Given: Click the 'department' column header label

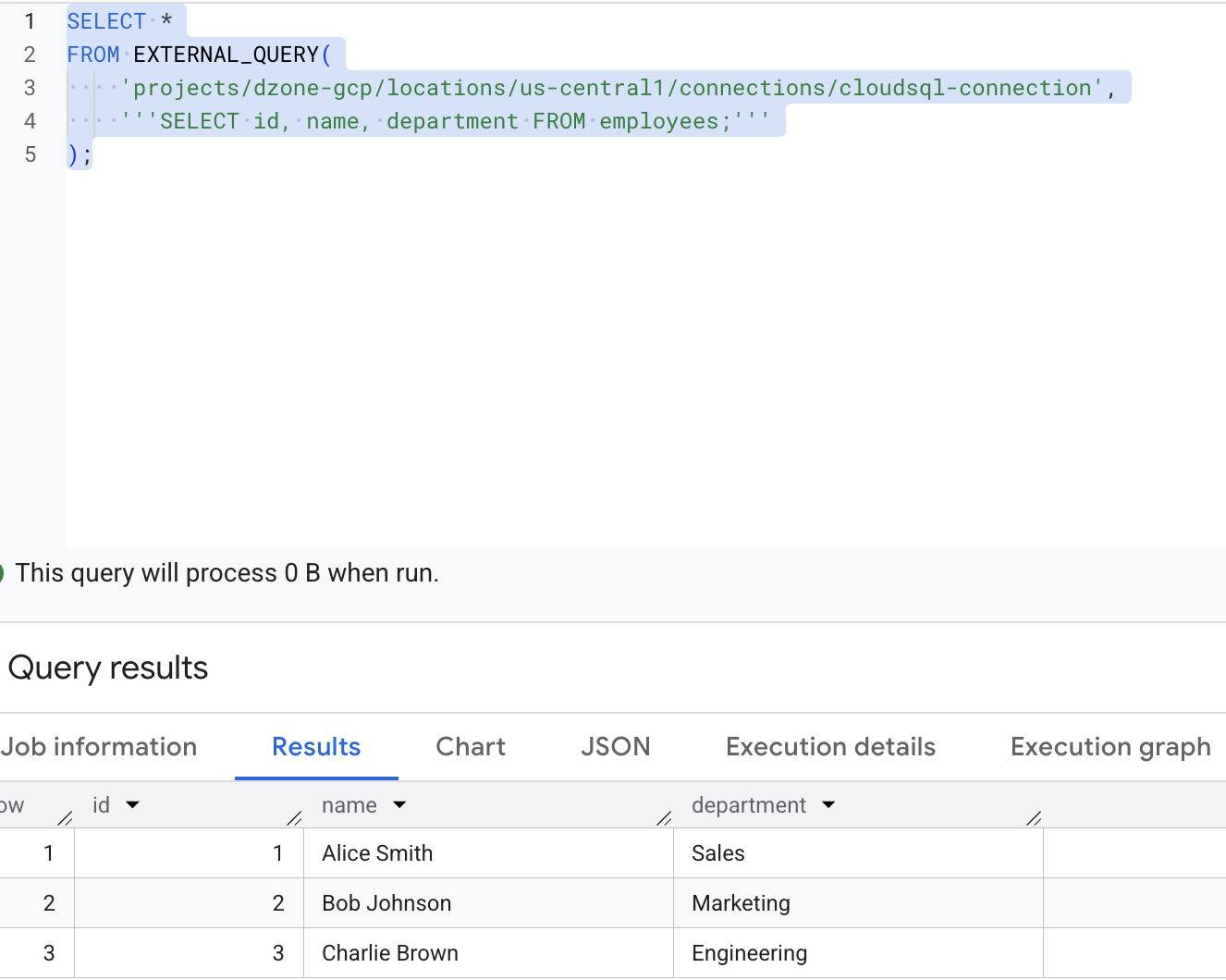Looking at the screenshot, I should point(749,805).
